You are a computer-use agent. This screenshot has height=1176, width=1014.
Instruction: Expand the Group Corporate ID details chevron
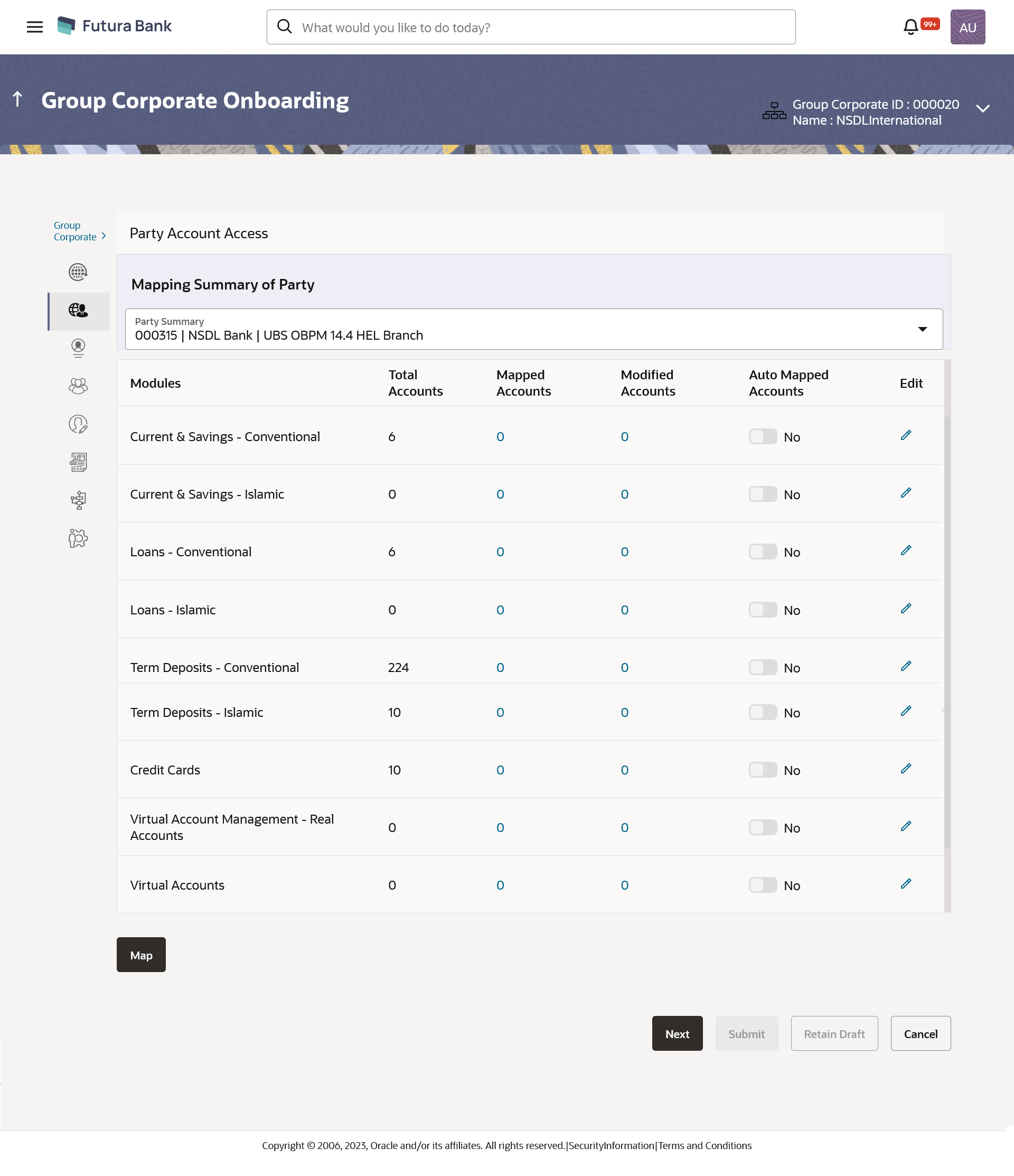(983, 108)
